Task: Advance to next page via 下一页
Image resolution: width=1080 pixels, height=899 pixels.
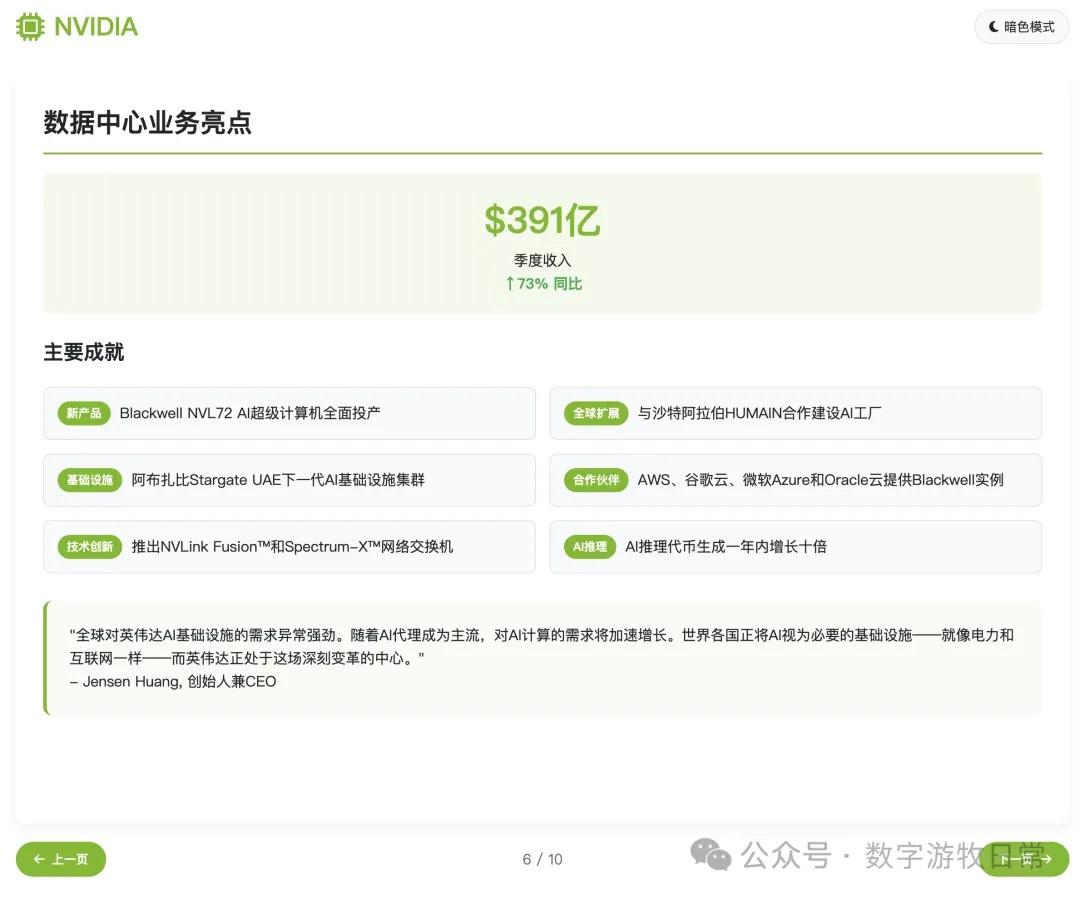Action: click(1022, 859)
